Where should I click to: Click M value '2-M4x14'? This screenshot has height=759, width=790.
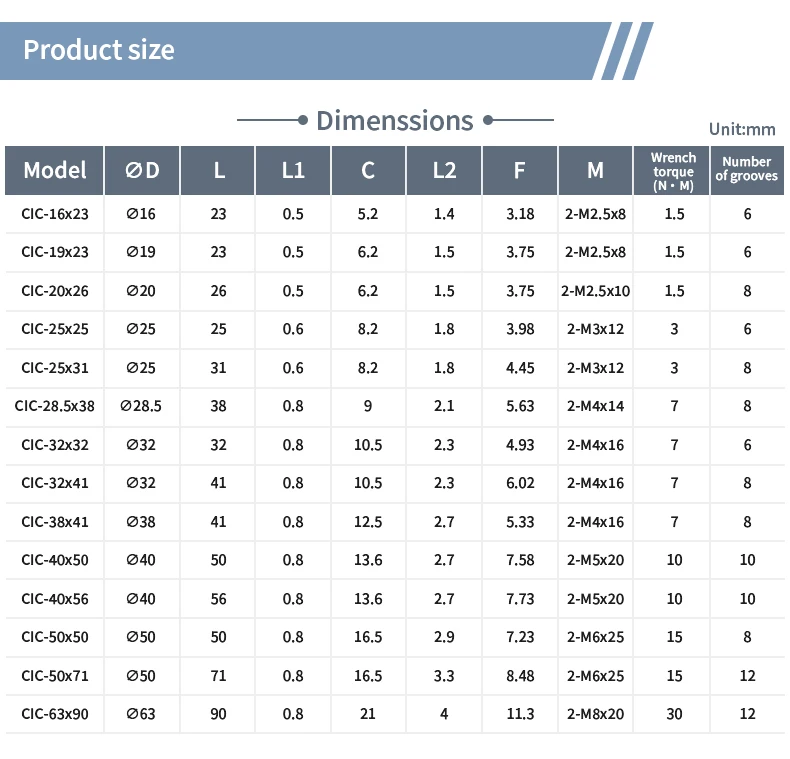tap(596, 406)
